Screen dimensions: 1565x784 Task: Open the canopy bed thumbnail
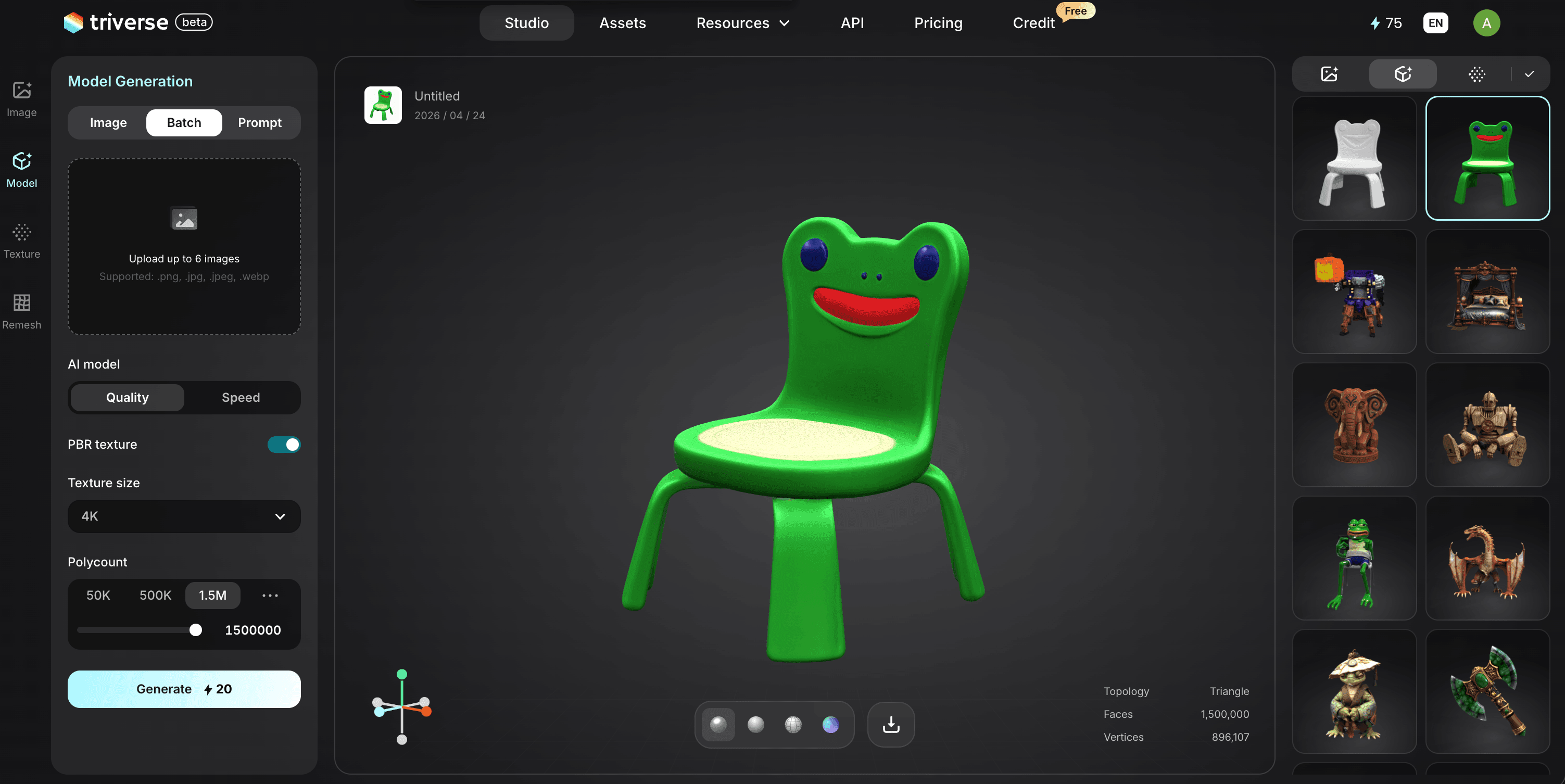[1487, 292]
